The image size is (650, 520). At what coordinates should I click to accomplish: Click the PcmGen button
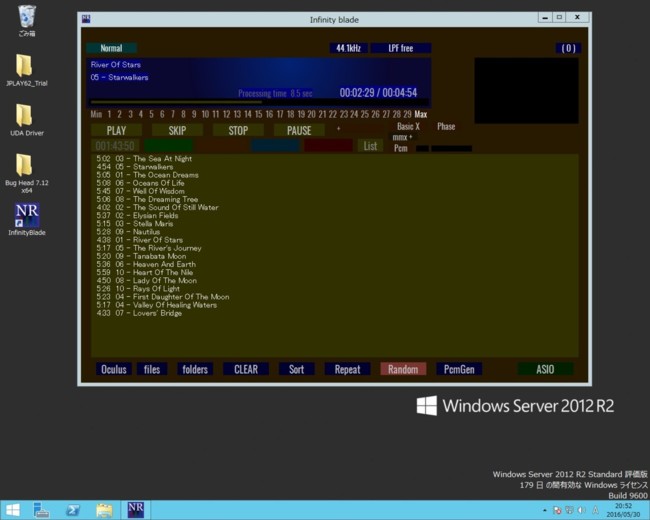459,369
